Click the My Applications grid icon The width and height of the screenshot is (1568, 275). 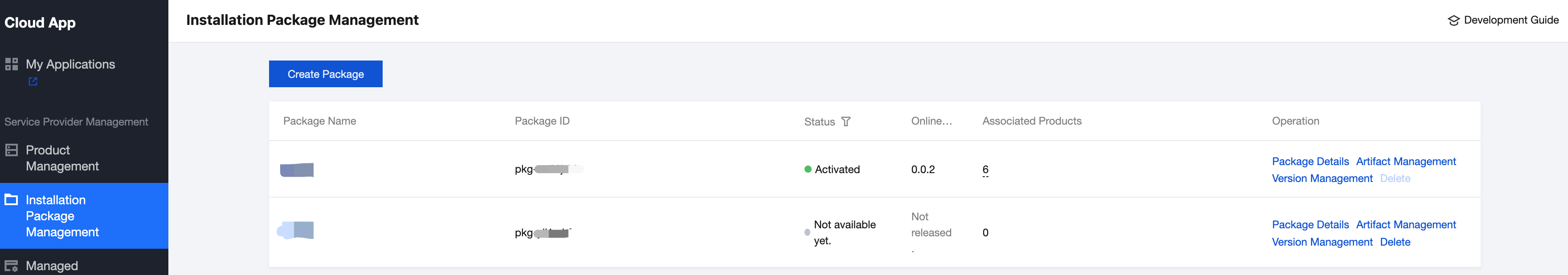pos(12,64)
